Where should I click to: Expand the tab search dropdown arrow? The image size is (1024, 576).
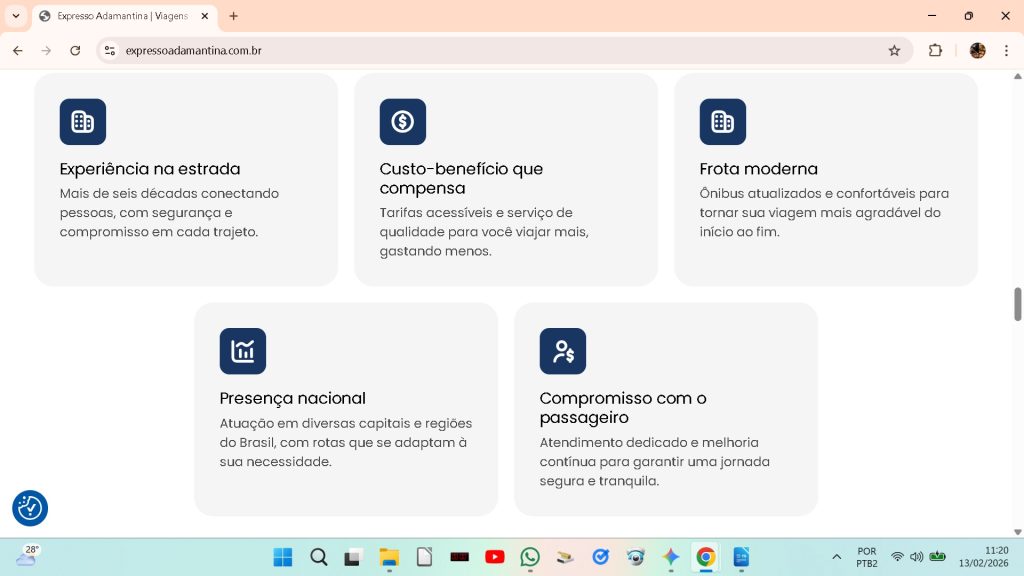tap(16, 16)
